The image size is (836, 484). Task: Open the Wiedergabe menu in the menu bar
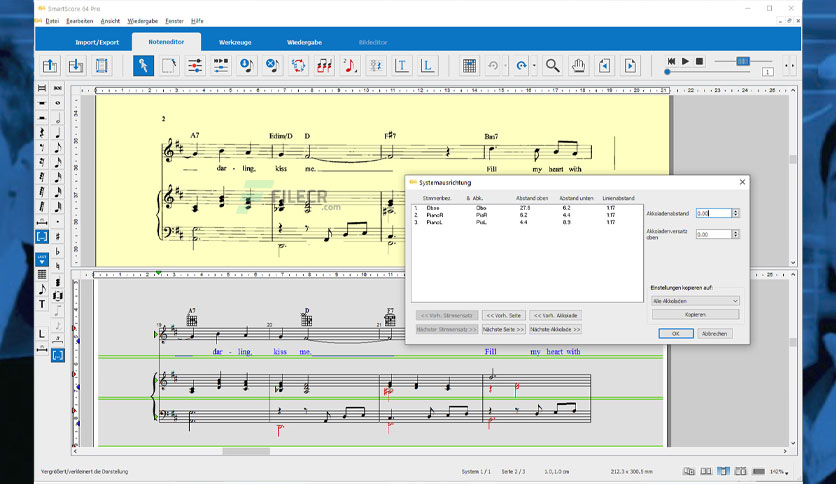(143, 21)
